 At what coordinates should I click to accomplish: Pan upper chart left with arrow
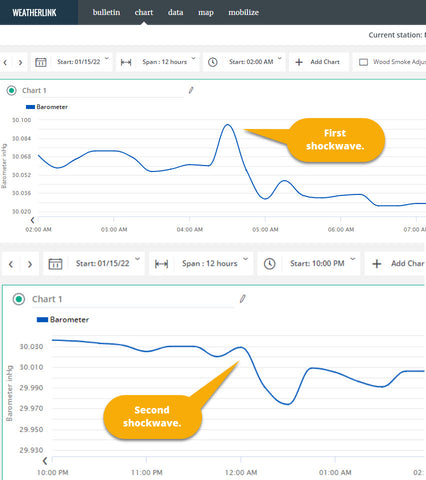point(32,220)
